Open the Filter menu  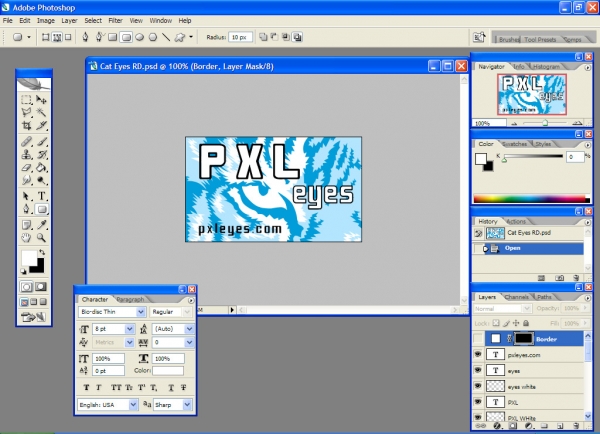(115, 21)
